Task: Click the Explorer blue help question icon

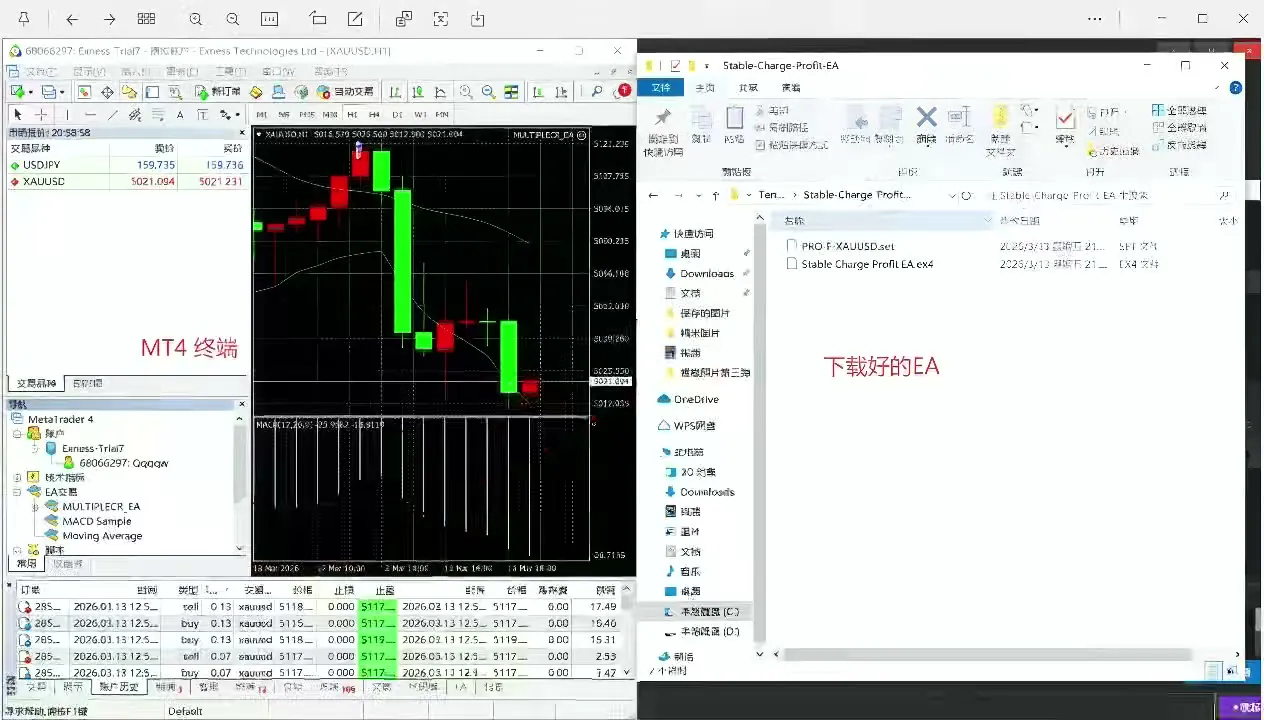Action: tap(1237, 88)
